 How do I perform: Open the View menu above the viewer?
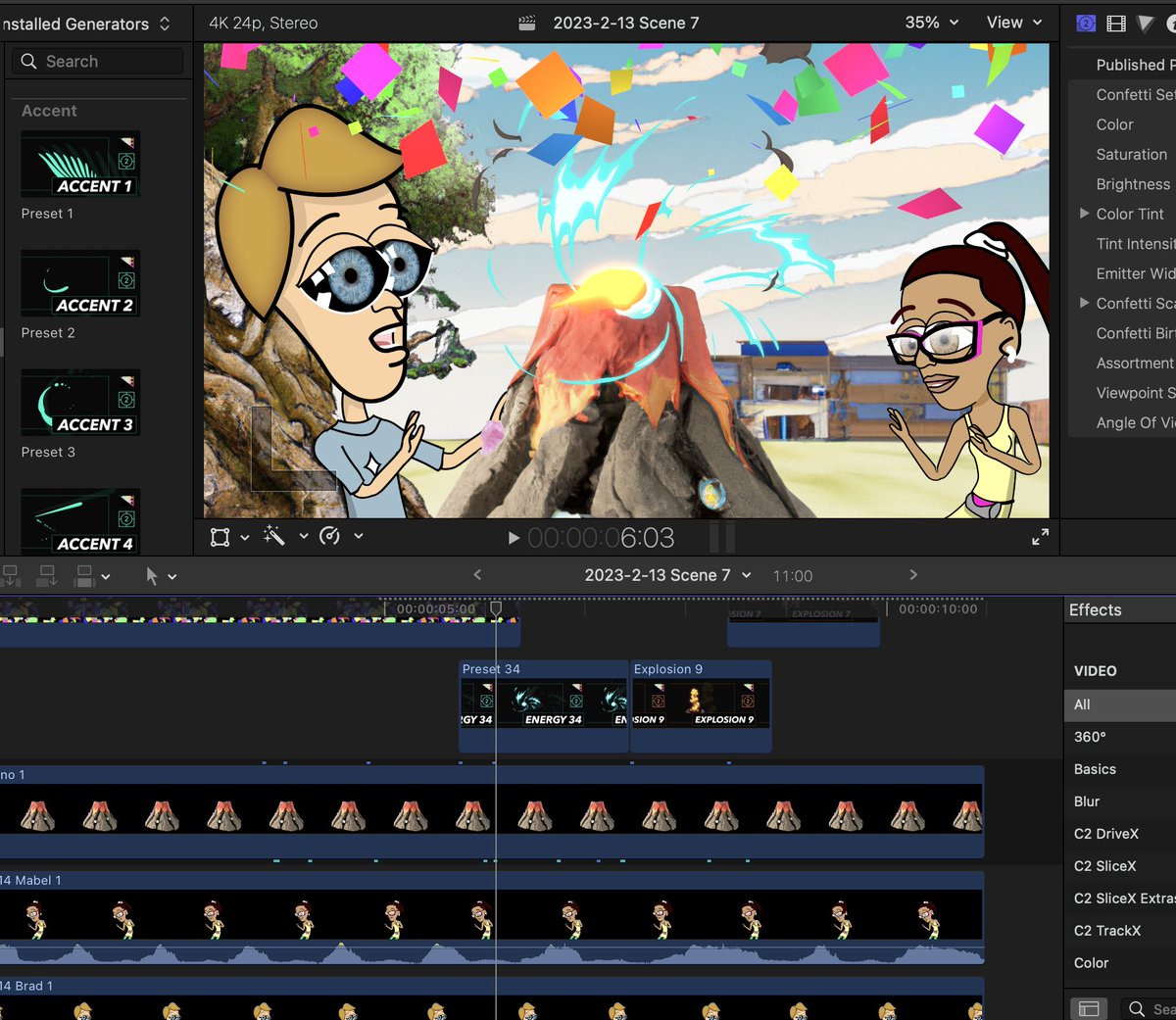1013,22
